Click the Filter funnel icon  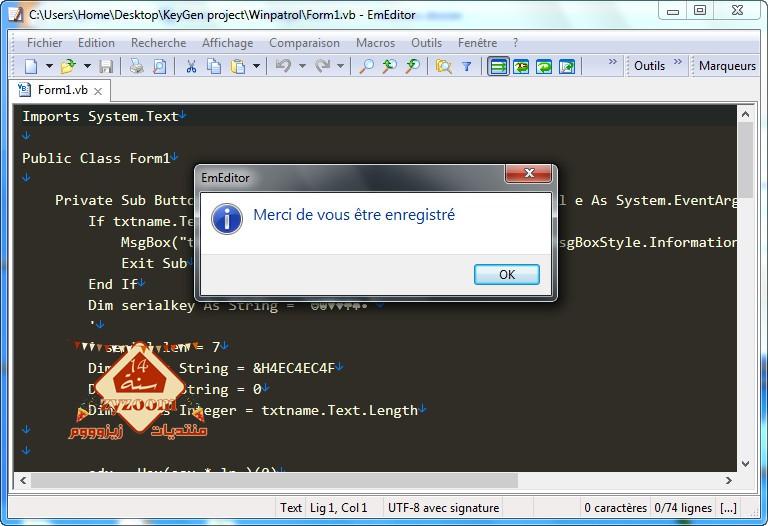pyautogui.click(x=467, y=66)
